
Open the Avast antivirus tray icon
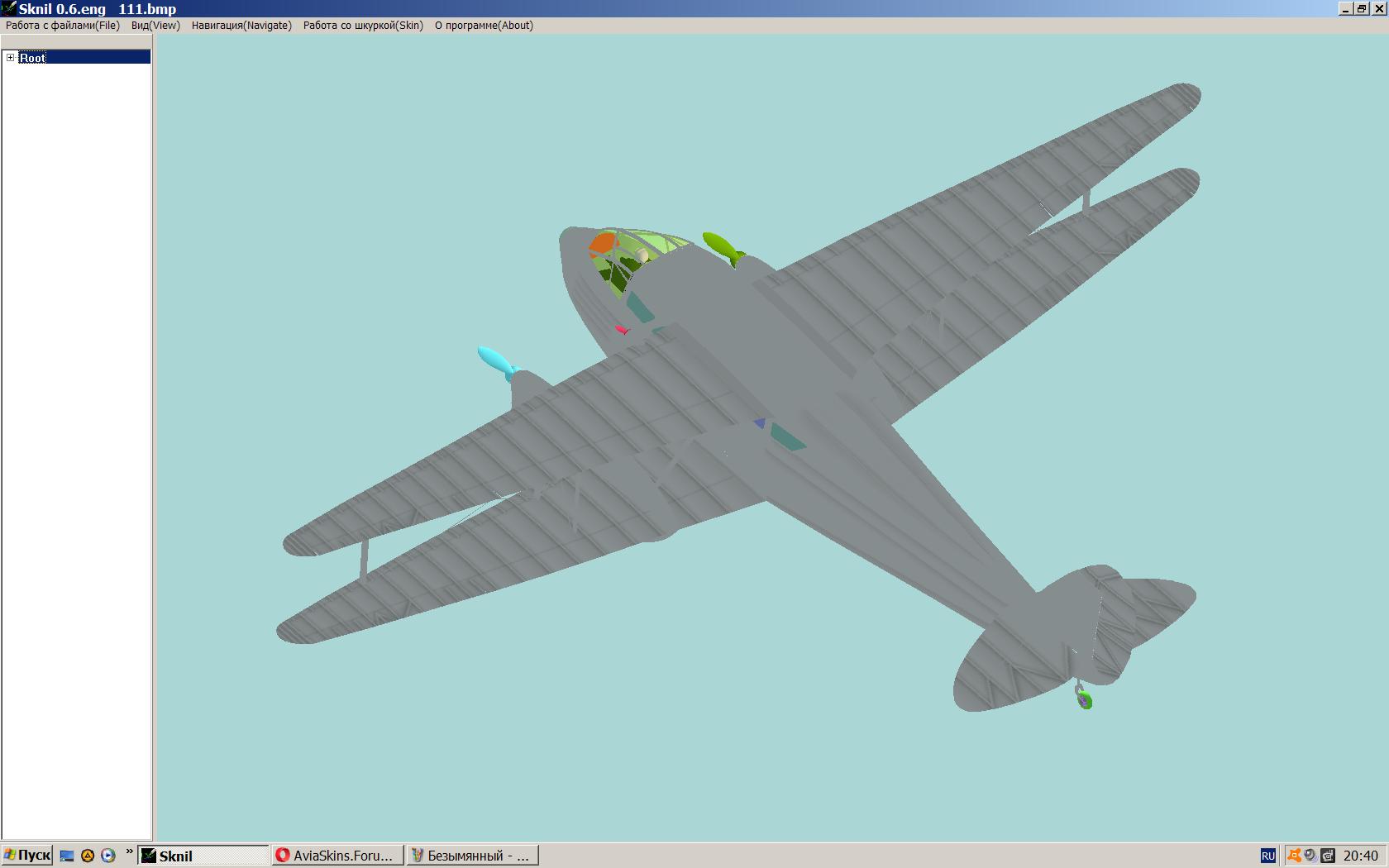tap(1295, 856)
